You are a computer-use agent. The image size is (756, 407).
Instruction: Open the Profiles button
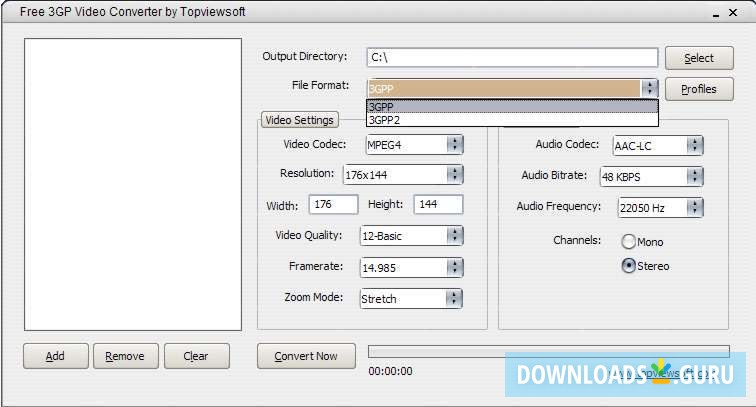click(699, 89)
